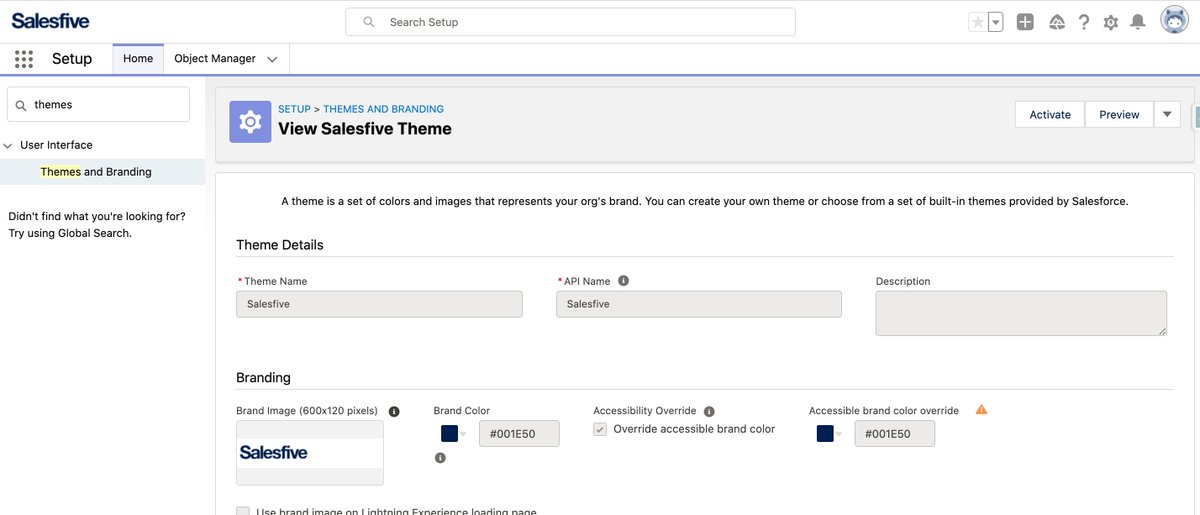Click the Preview button
Screen dimensions: 1200x515
point(1119,114)
